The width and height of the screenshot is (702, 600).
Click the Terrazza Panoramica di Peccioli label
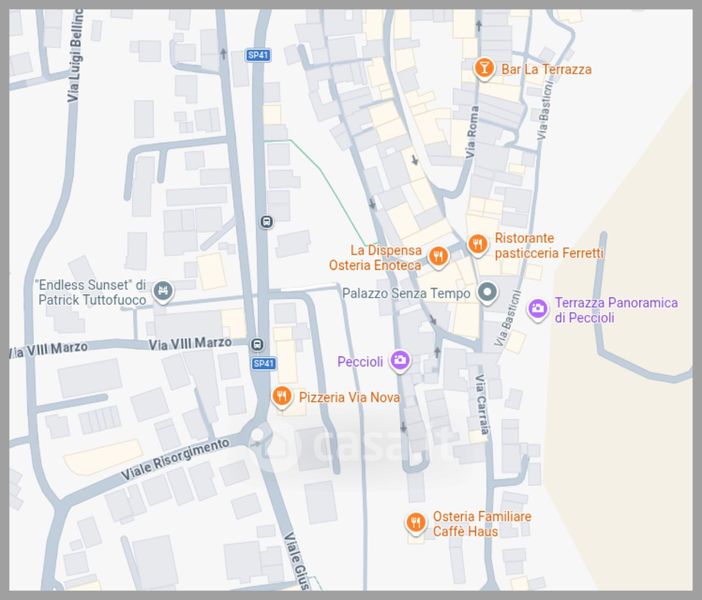coord(616,310)
